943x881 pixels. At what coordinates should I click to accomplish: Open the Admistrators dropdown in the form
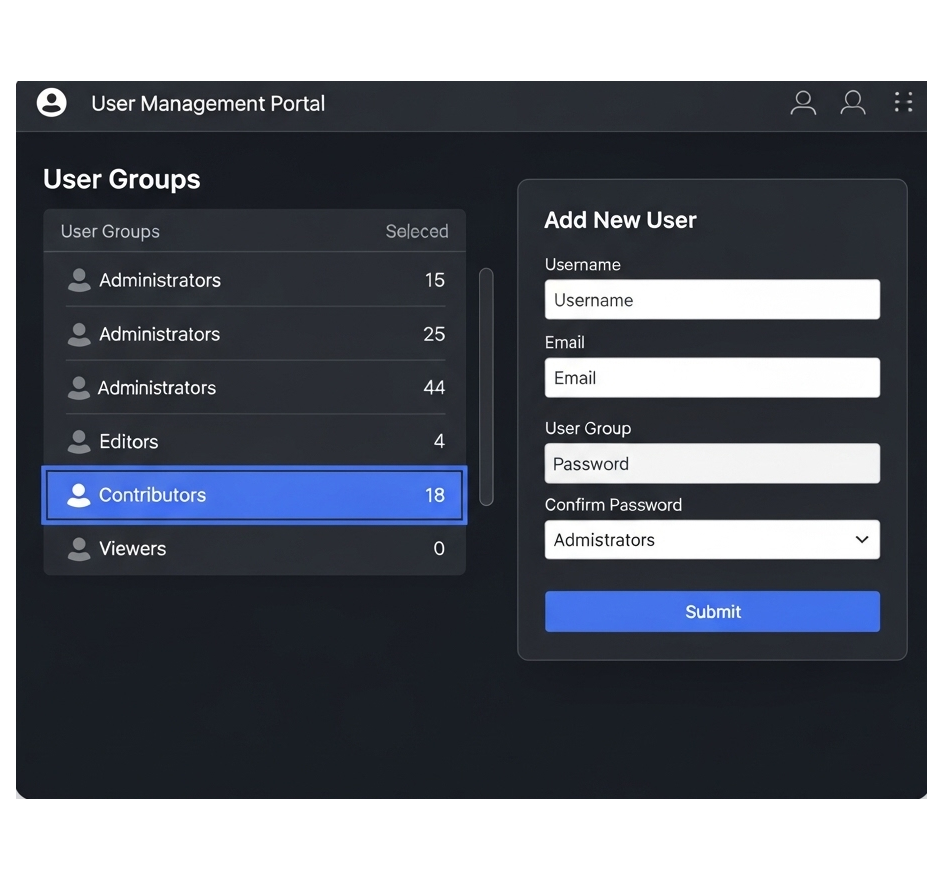coord(700,540)
